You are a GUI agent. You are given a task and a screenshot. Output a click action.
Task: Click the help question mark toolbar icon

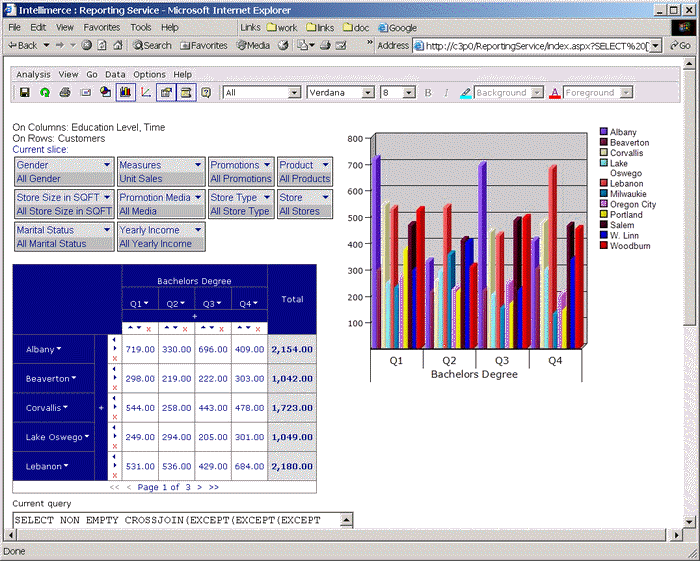tap(206, 92)
